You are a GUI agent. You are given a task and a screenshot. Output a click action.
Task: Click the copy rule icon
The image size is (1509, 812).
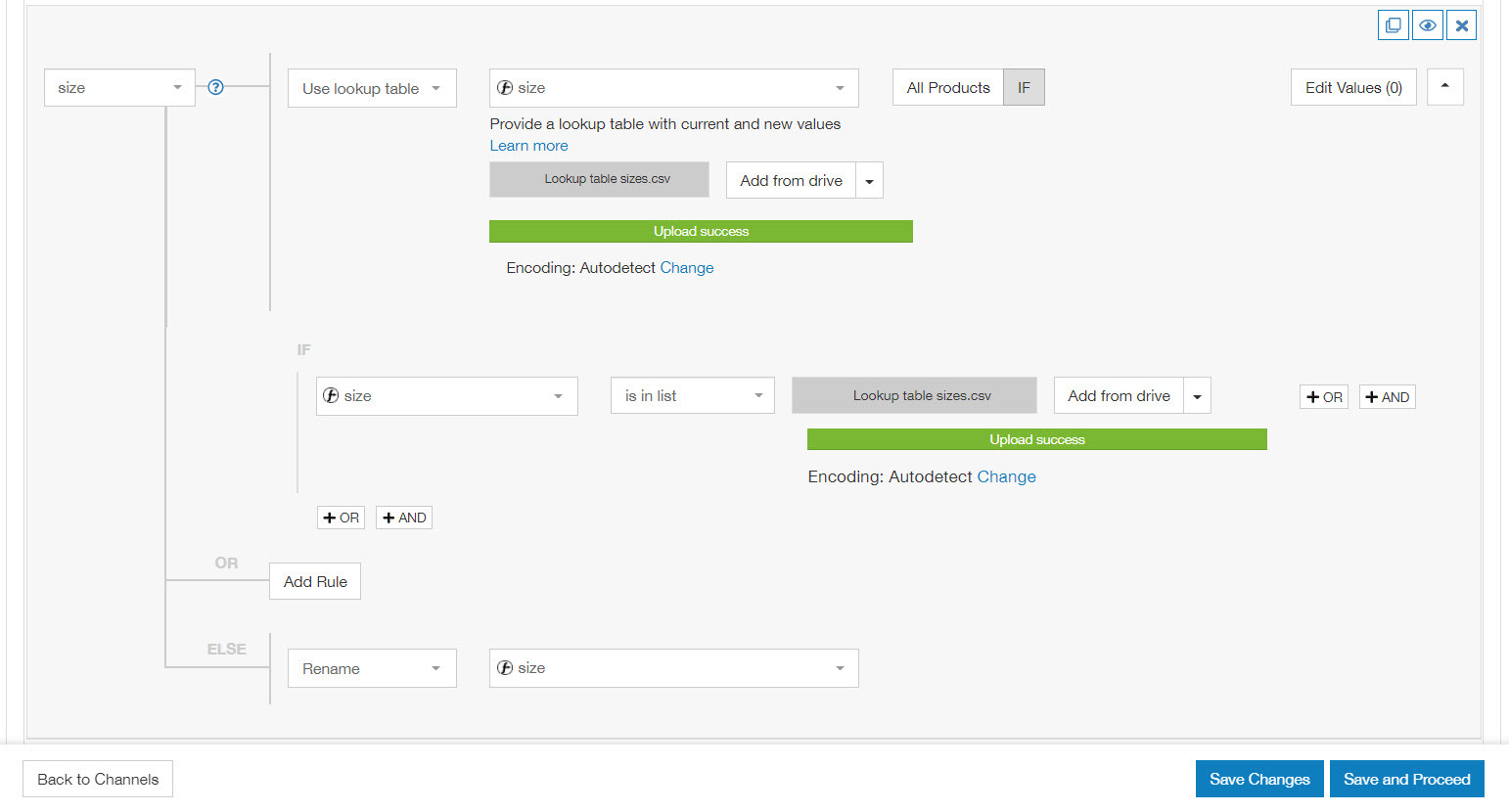click(x=1393, y=25)
